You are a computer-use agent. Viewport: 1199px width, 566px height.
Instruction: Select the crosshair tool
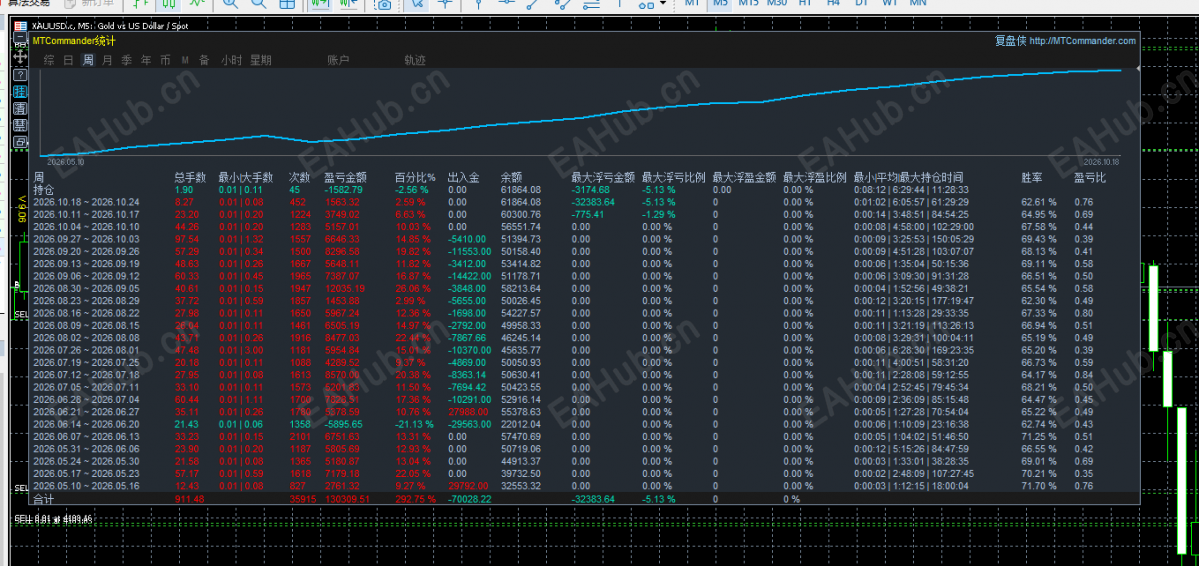tap(445, 4)
